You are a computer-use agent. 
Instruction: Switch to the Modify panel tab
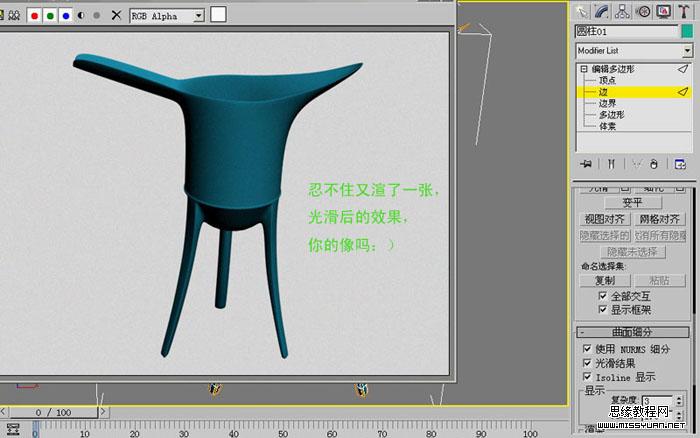(x=602, y=12)
